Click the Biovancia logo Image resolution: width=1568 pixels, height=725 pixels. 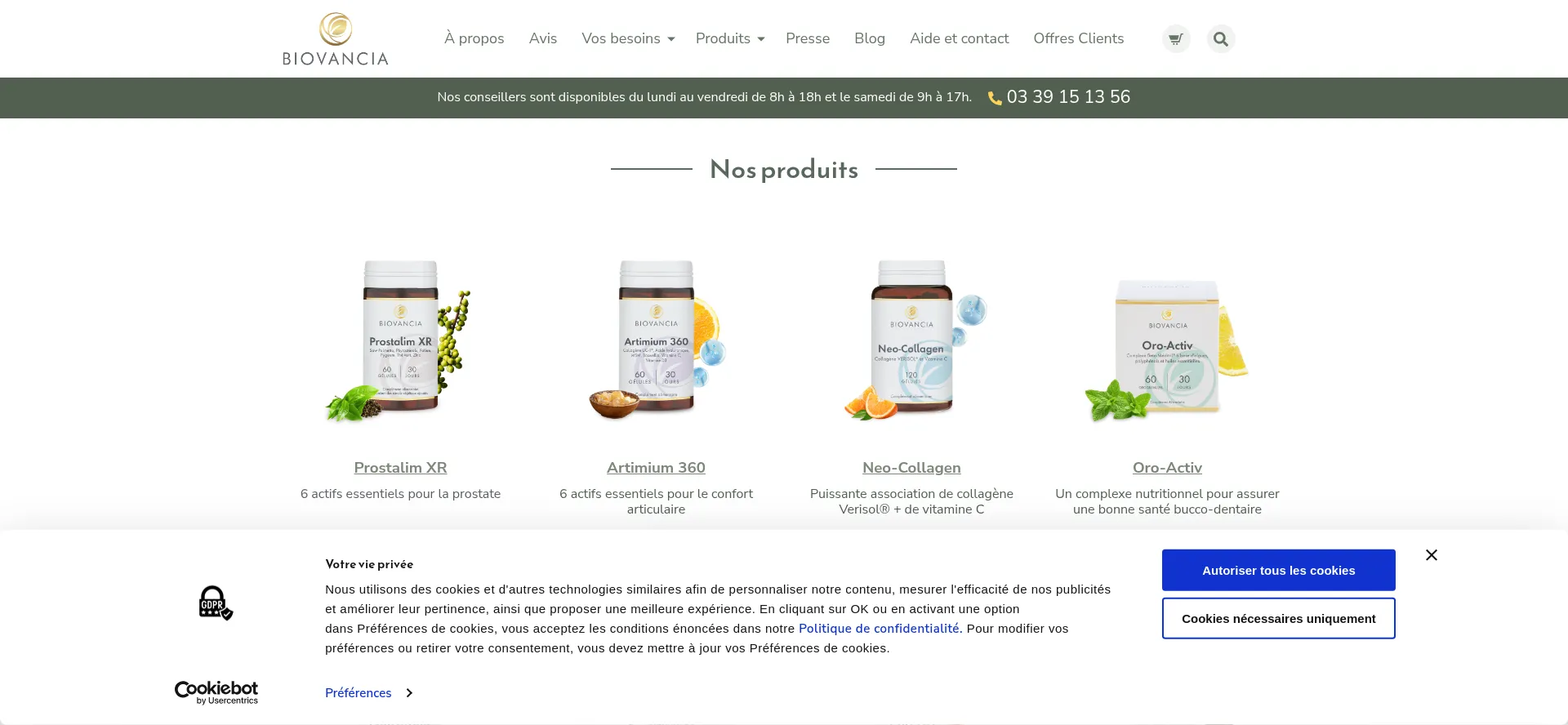335,38
